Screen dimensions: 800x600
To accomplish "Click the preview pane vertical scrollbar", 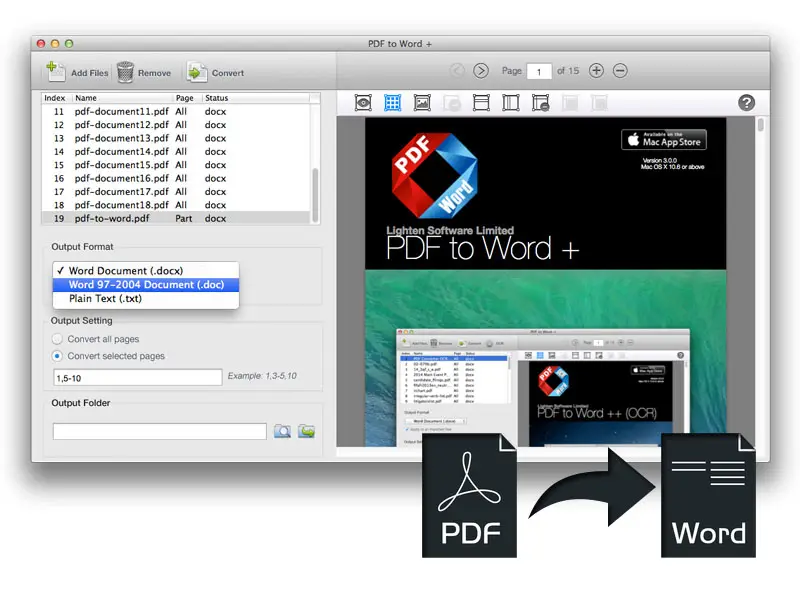I will coord(761,125).
